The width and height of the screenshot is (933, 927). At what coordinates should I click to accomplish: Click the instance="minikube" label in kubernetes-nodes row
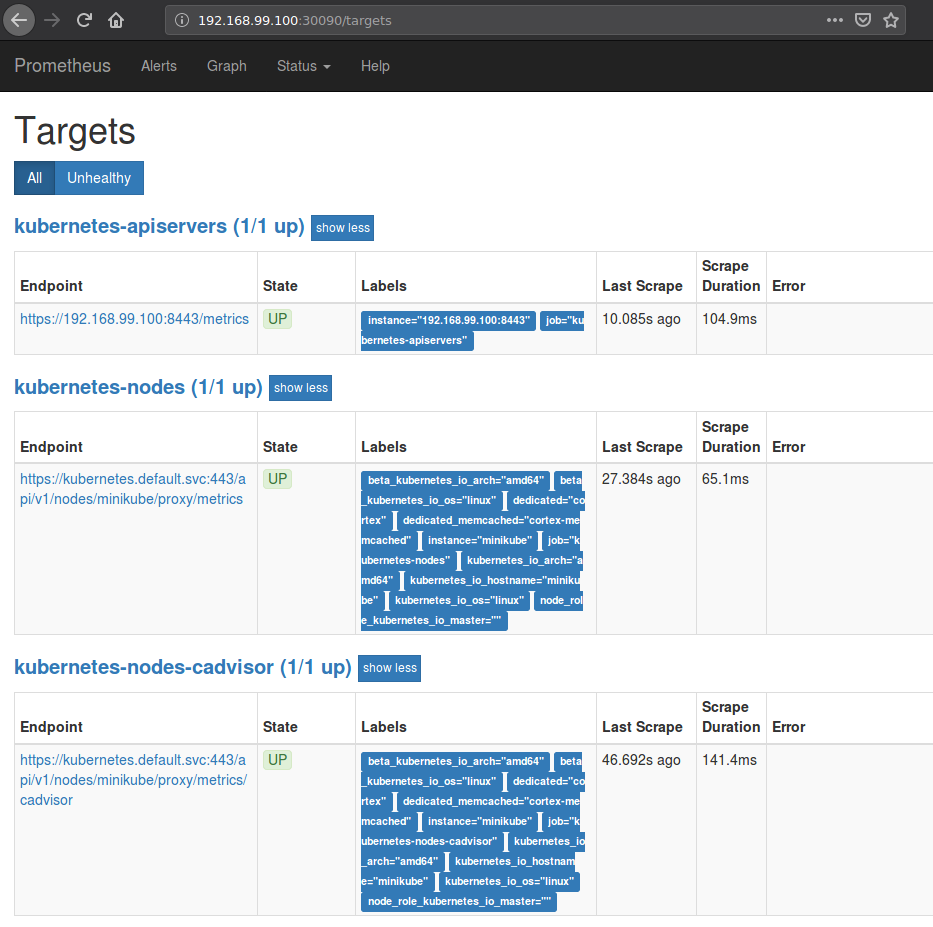[480, 541]
